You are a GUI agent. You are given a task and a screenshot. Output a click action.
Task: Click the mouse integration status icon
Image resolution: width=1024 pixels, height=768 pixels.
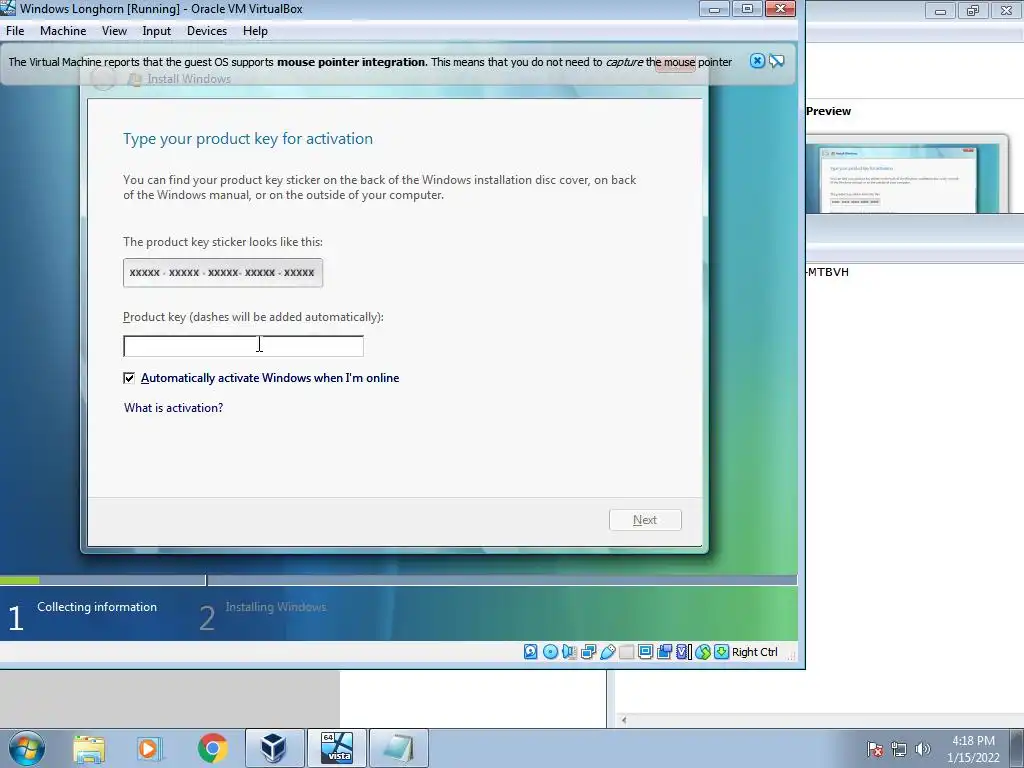(x=703, y=652)
